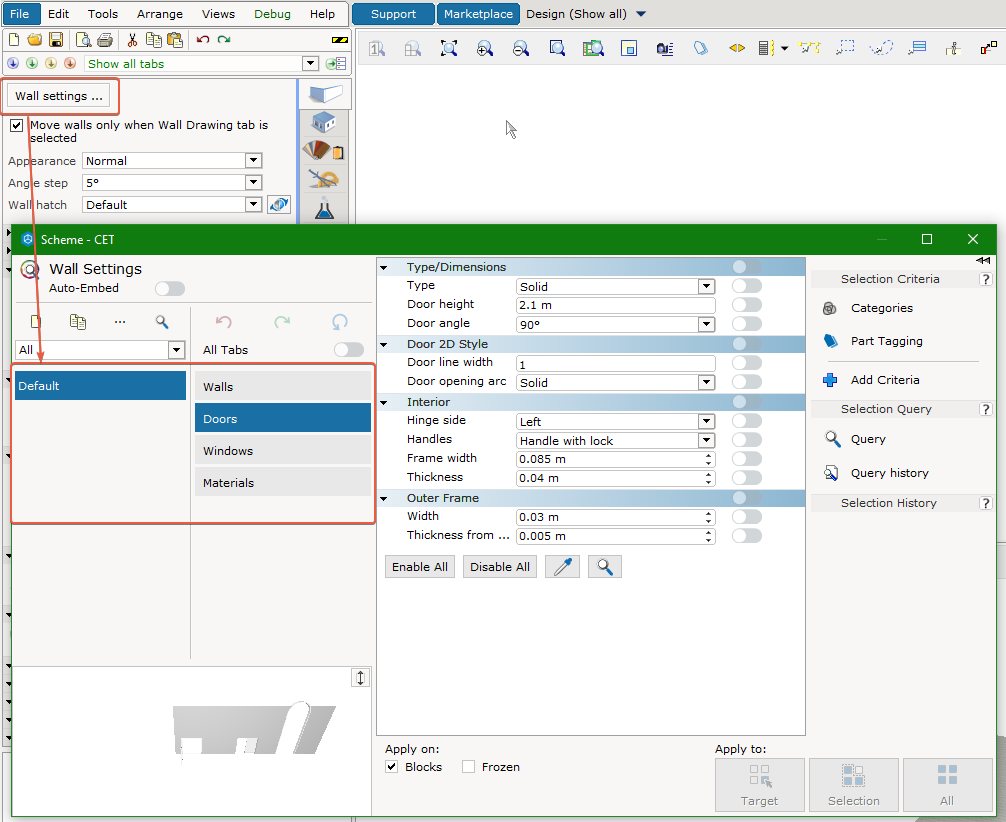Toggle the All Tabs switch
The width and height of the screenshot is (1006, 822).
[349, 350]
